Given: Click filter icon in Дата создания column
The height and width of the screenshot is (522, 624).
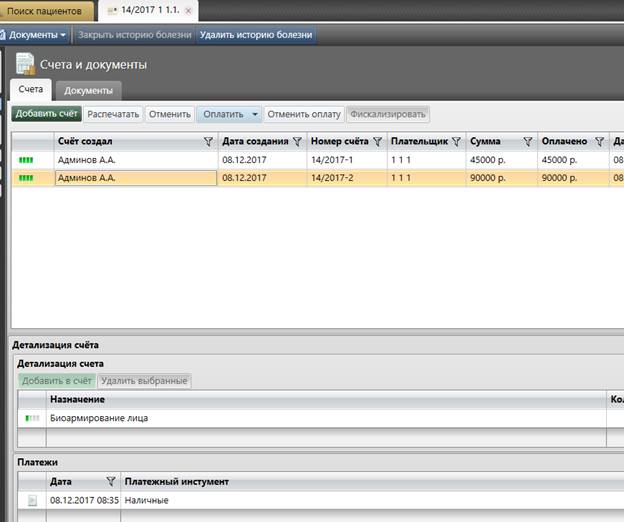Looking at the screenshot, I should 297,142.
